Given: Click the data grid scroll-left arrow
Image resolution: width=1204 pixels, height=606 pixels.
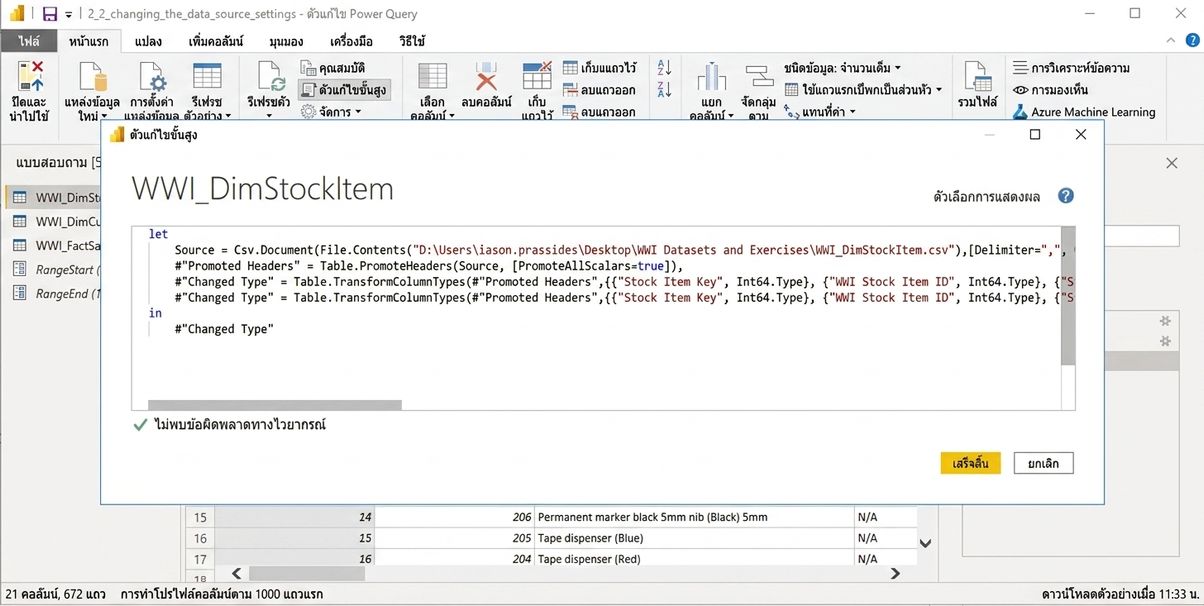Looking at the screenshot, I should coord(236,573).
